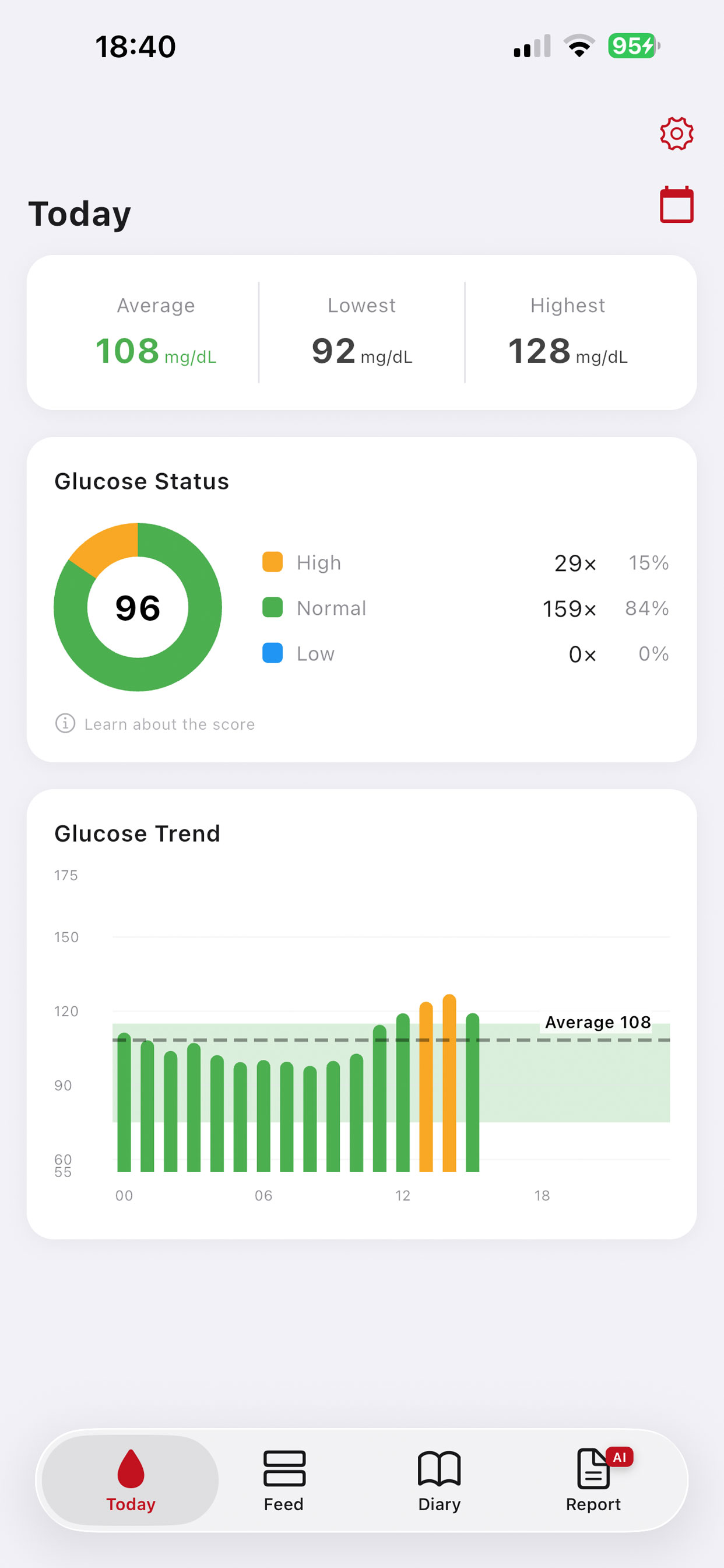
Task: Tap the glucose score donut chart
Action: [x=138, y=607]
